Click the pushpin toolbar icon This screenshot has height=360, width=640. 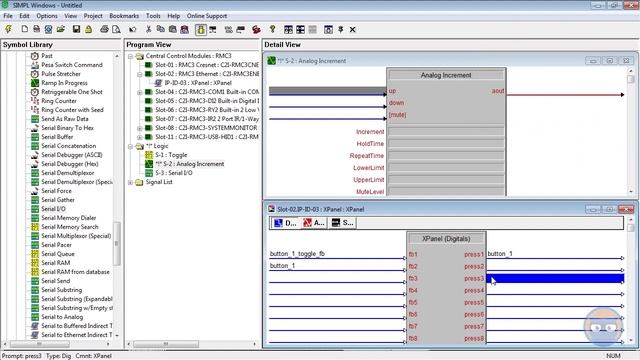(340, 29)
